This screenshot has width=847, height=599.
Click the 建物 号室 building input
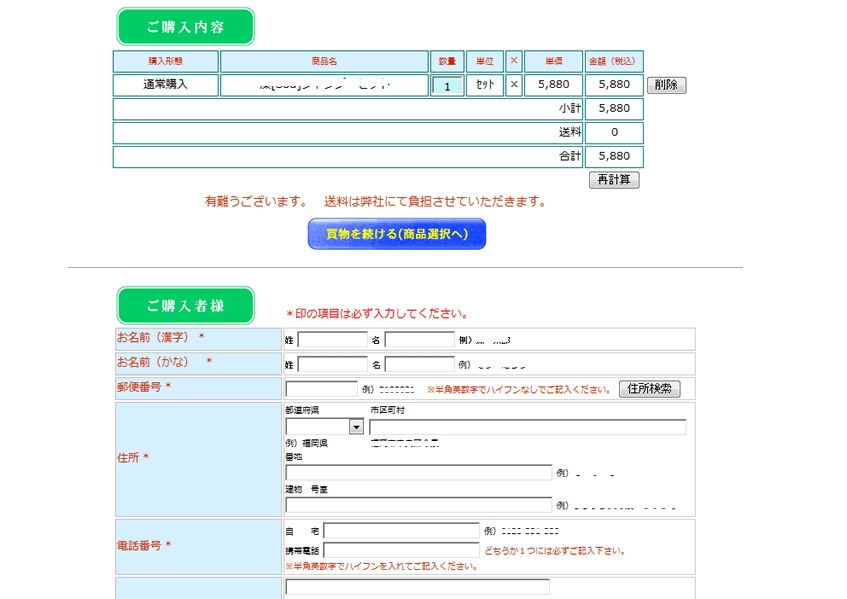(x=419, y=505)
